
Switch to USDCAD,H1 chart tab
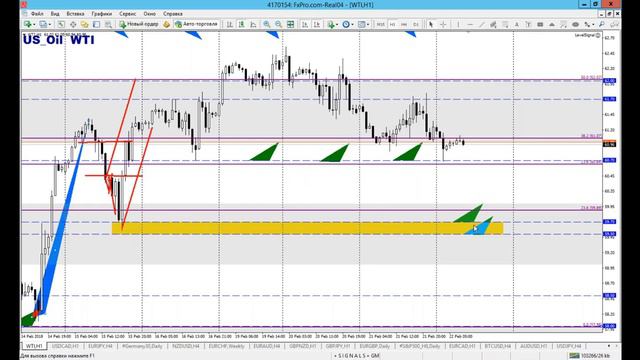click(65, 346)
